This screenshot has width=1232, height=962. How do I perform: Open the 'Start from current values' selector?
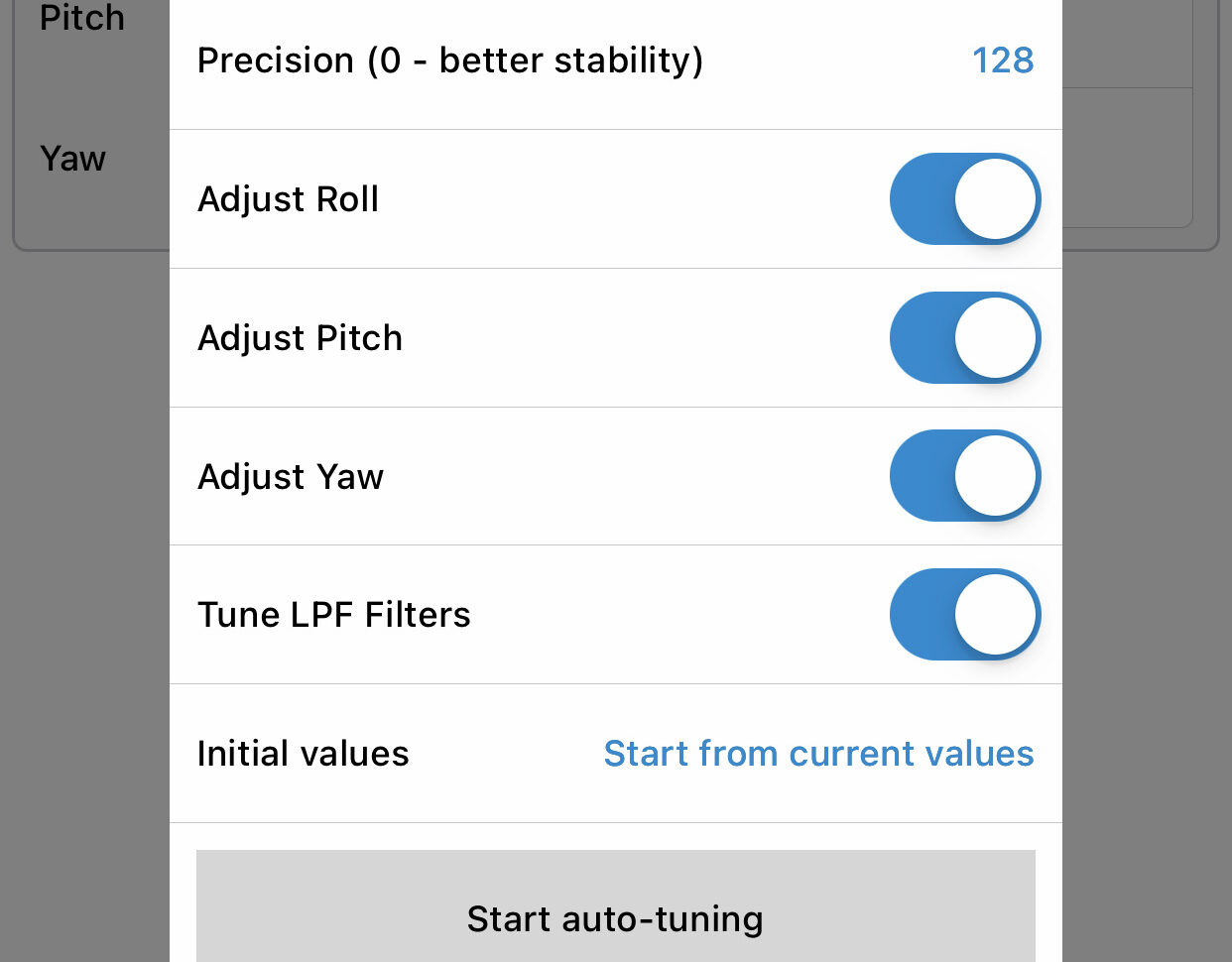[x=818, y=754]
